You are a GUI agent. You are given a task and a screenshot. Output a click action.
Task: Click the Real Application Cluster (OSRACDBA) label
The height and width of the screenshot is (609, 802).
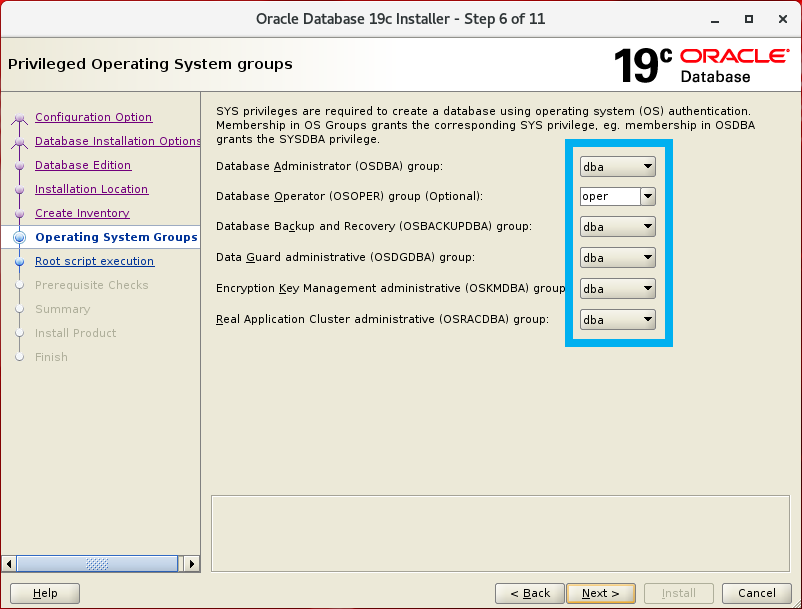point(382,320)
